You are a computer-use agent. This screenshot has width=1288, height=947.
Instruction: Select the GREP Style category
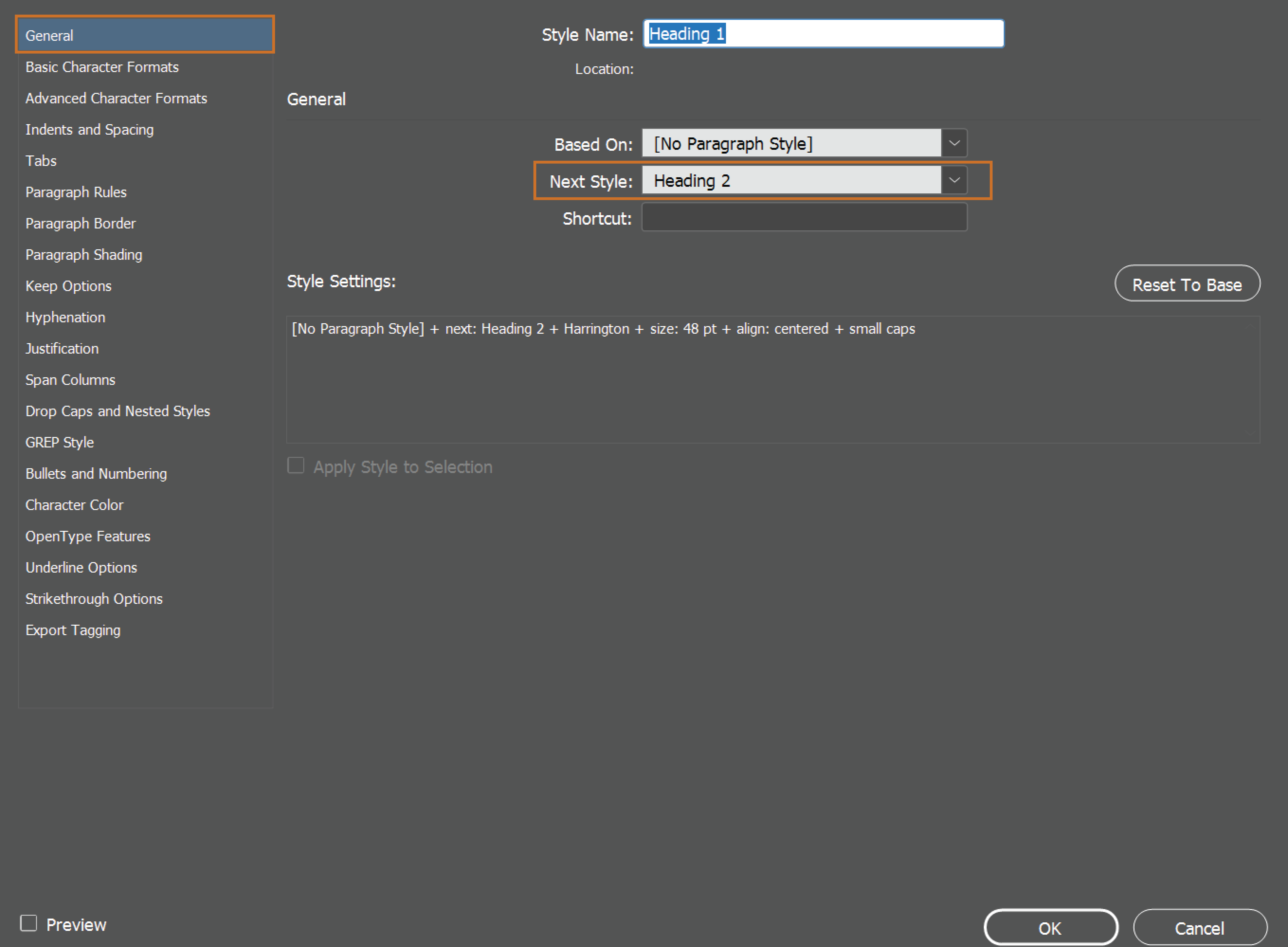(60, 442)
